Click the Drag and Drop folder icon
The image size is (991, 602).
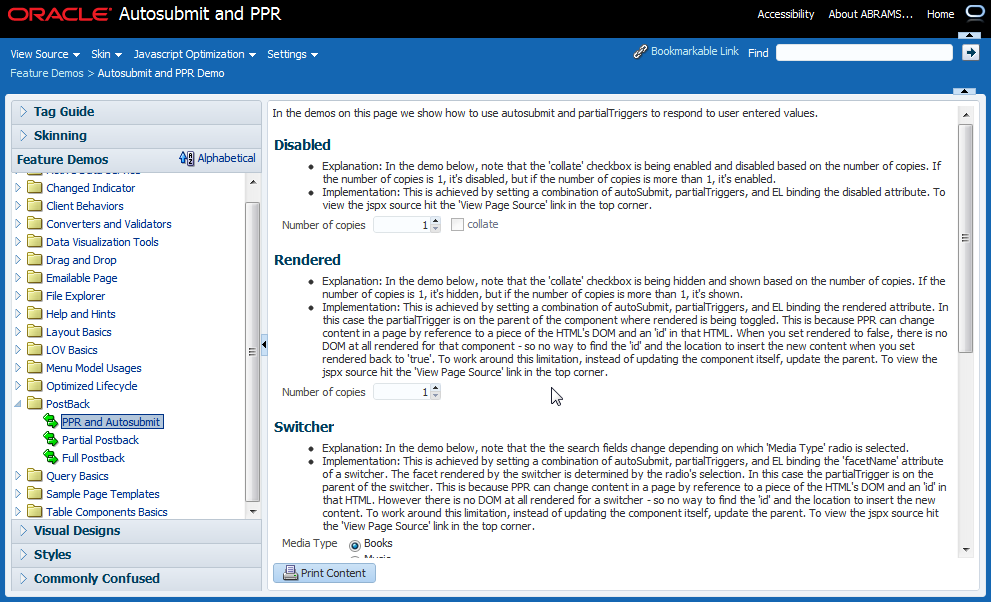point(35,260)
